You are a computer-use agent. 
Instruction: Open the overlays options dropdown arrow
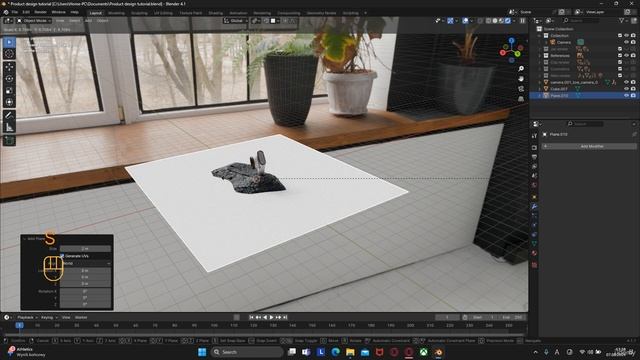tap(471, 20)
